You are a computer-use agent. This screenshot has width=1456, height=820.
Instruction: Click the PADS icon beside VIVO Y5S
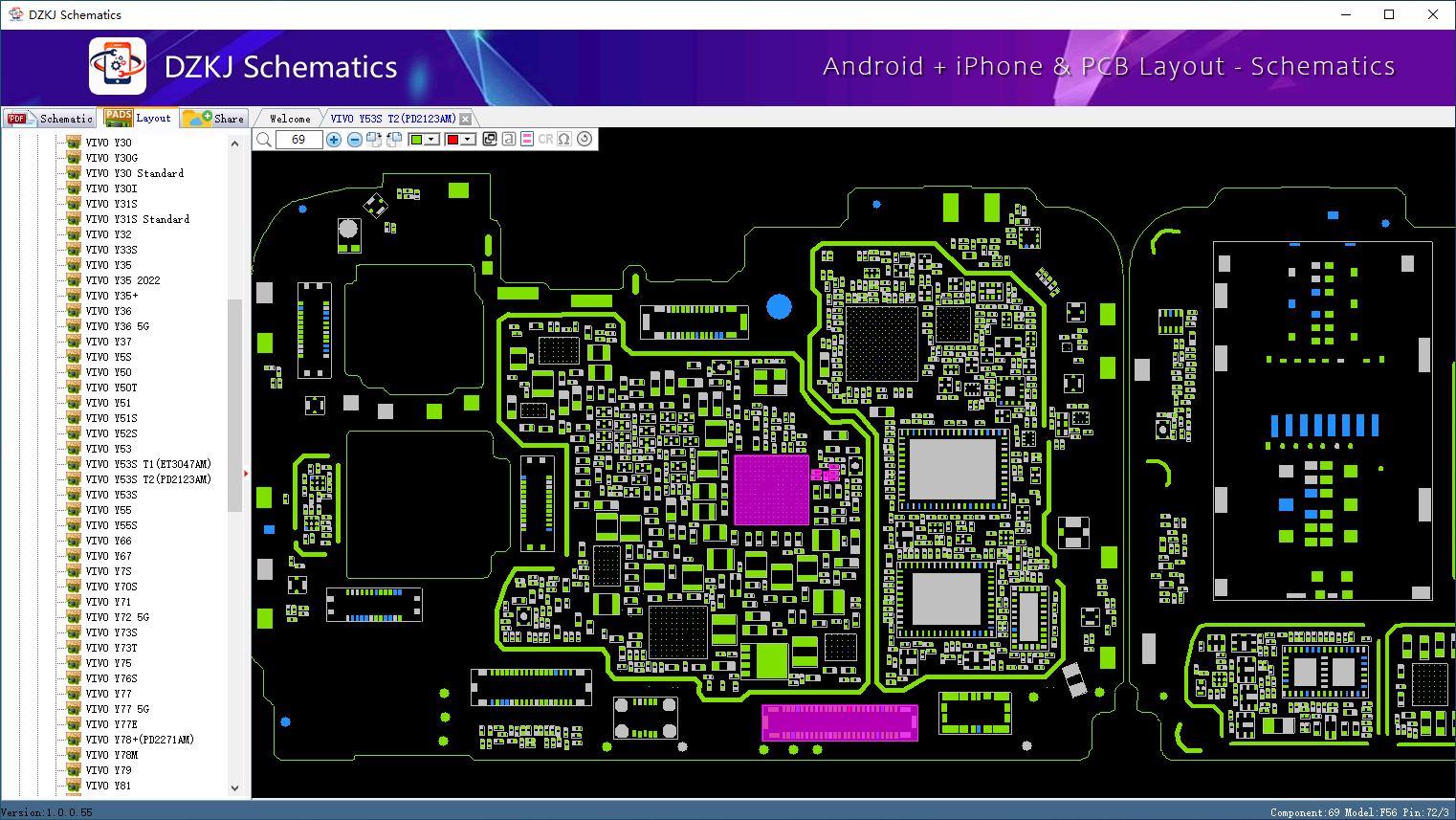74,357
